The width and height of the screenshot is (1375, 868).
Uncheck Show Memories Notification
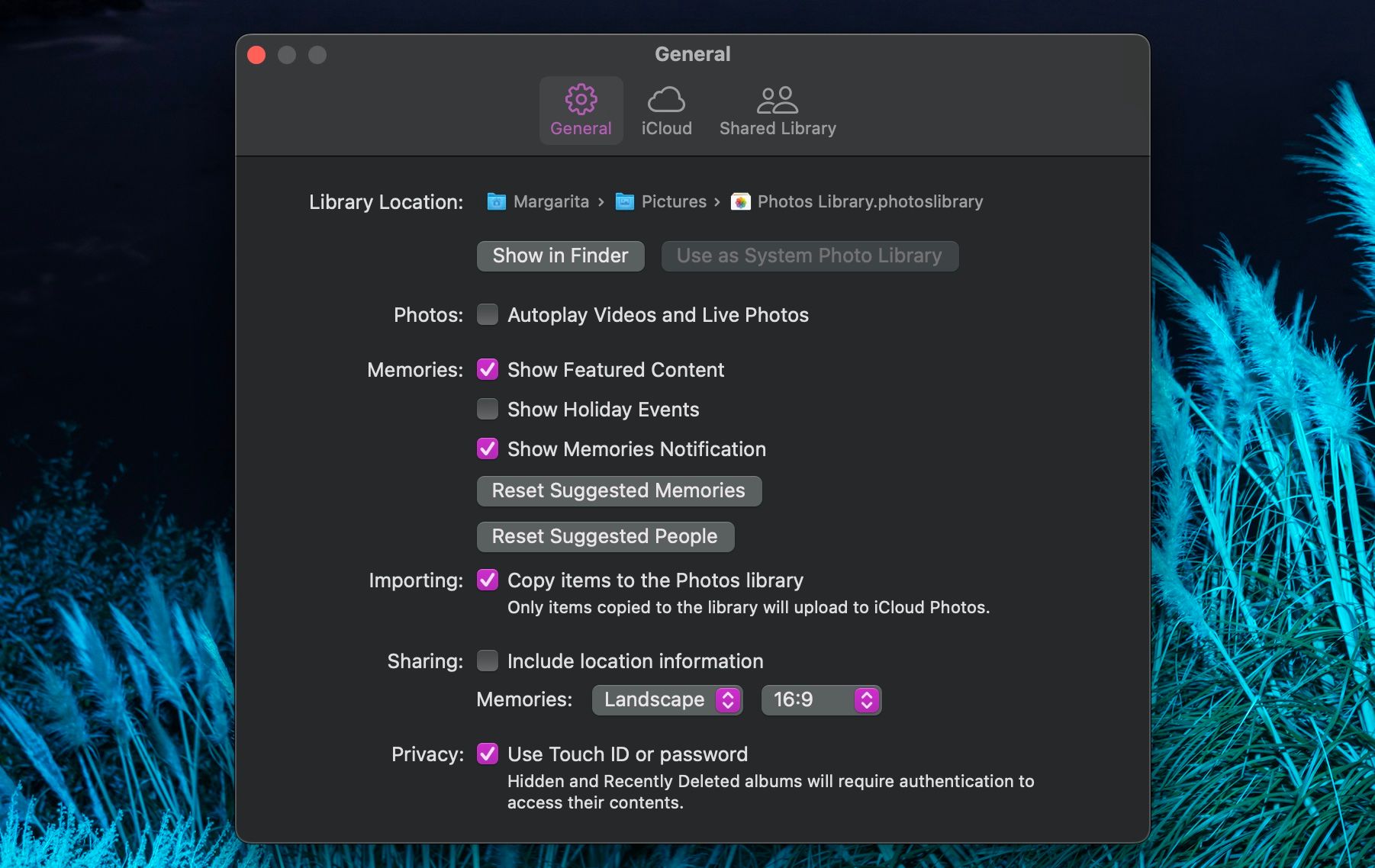487,448
